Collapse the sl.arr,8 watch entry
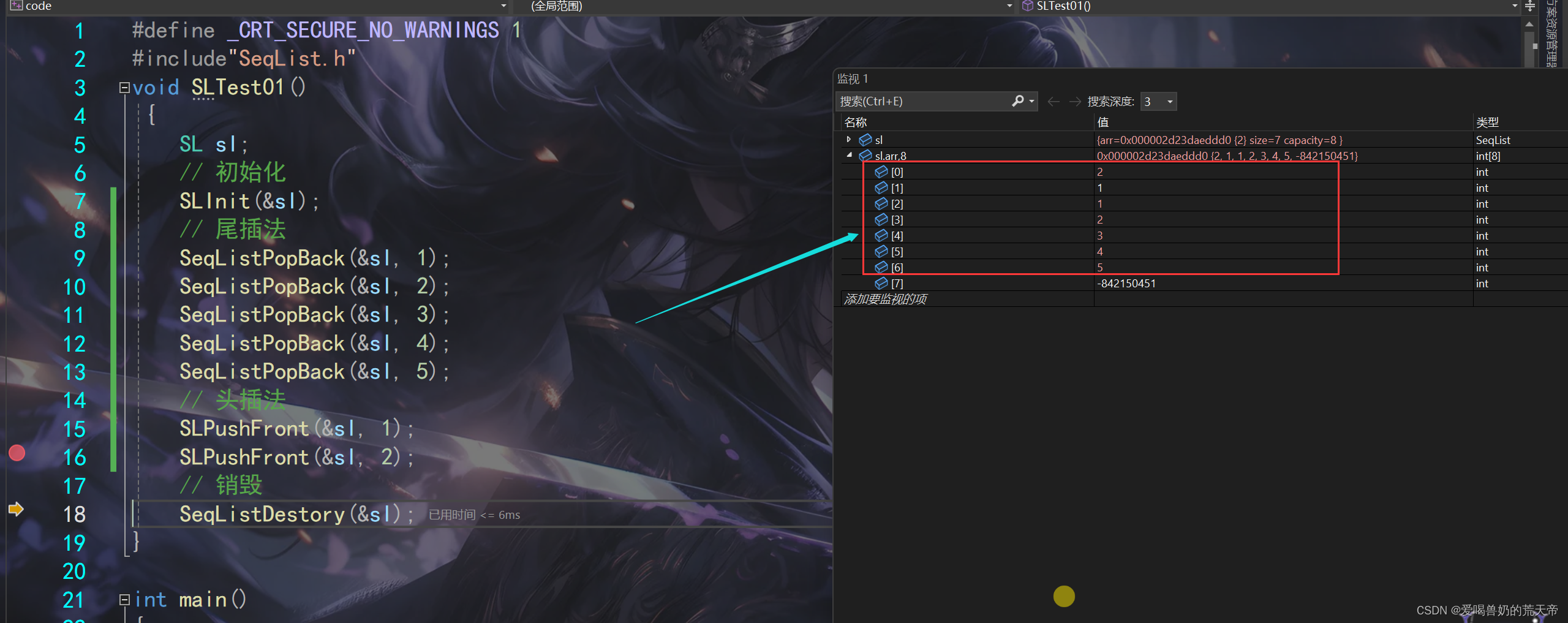The image size is (1568, 623). pyautogui.click(x=849, y=156)
